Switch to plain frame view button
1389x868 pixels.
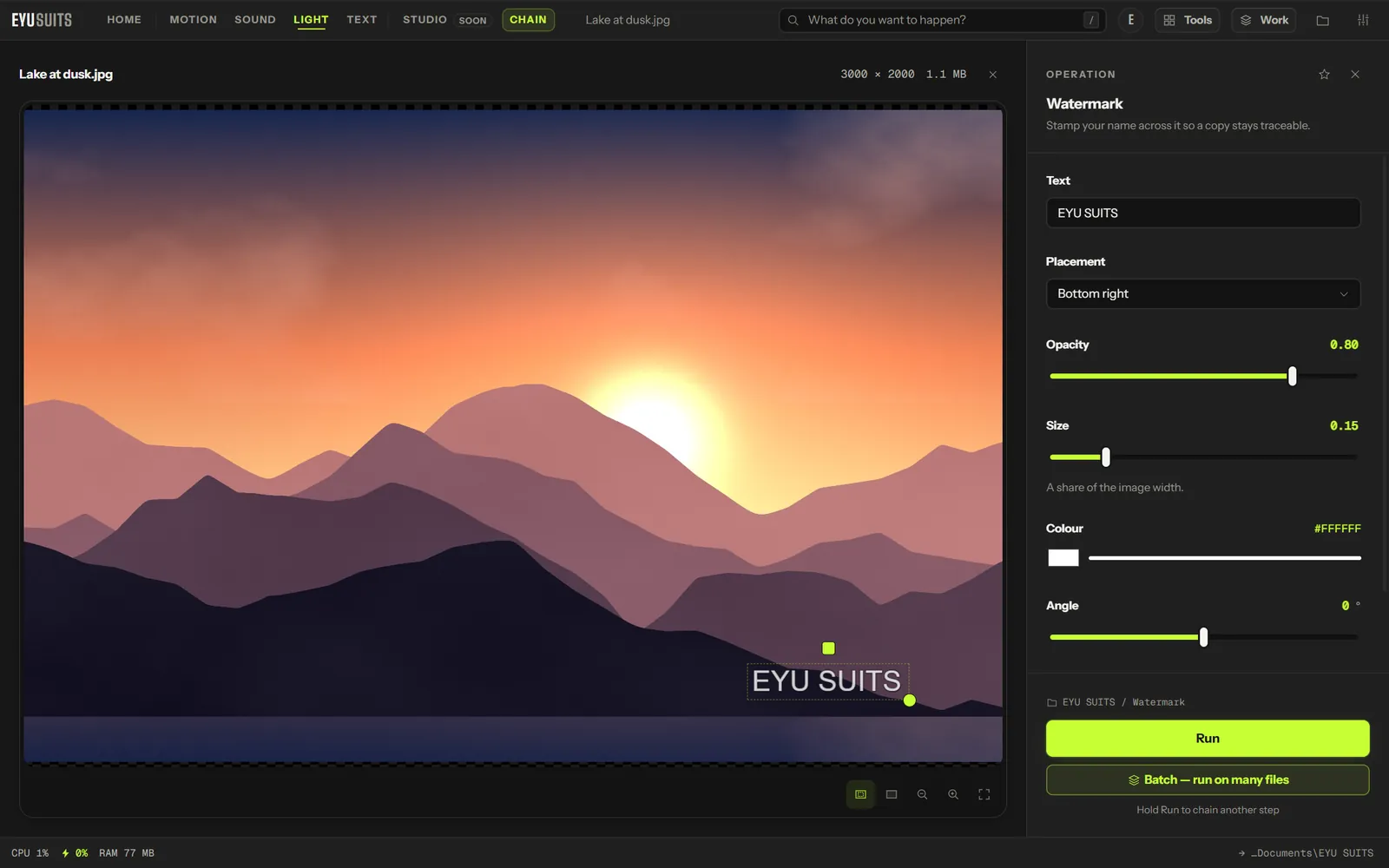(892, 794)
